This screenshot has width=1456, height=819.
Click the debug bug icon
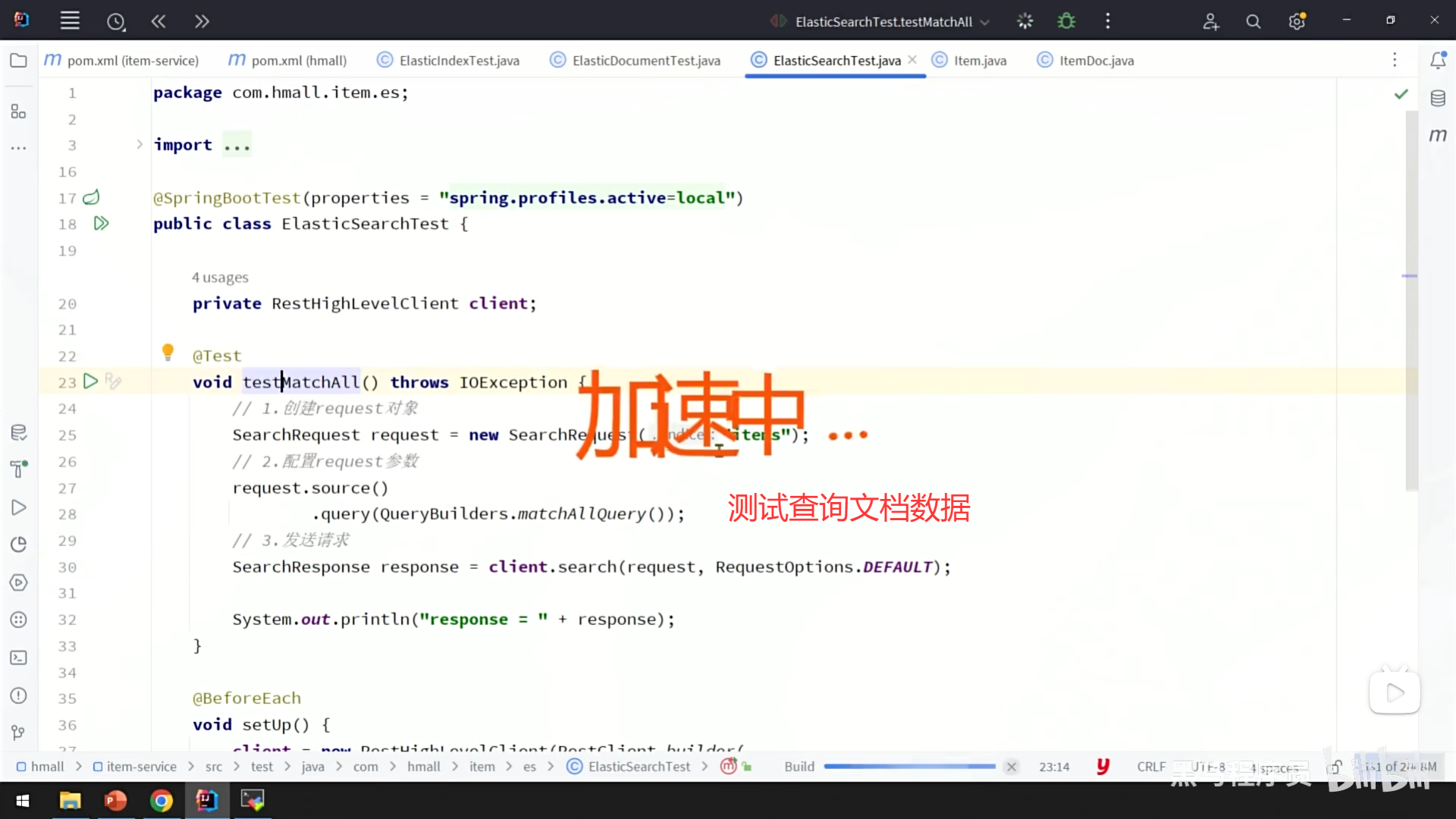point(1066,21)
